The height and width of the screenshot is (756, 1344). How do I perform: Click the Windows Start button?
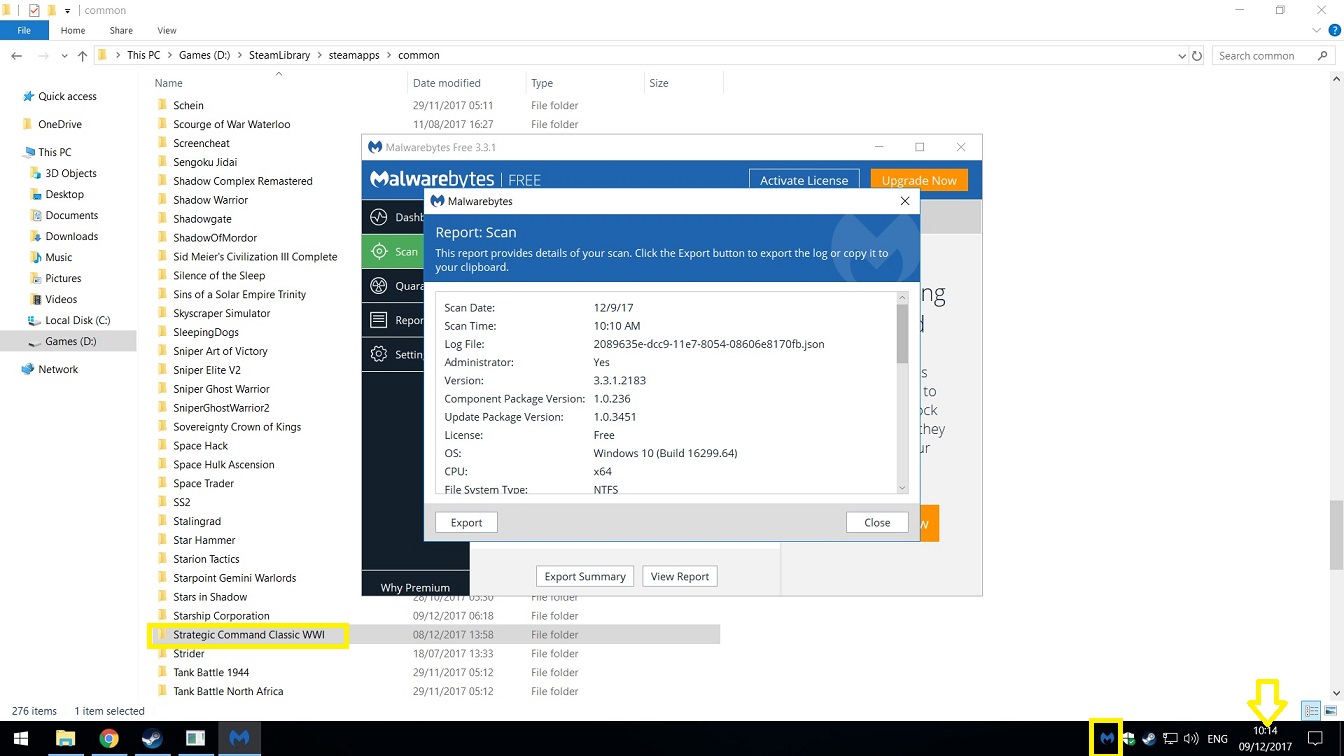click(21, 739)
